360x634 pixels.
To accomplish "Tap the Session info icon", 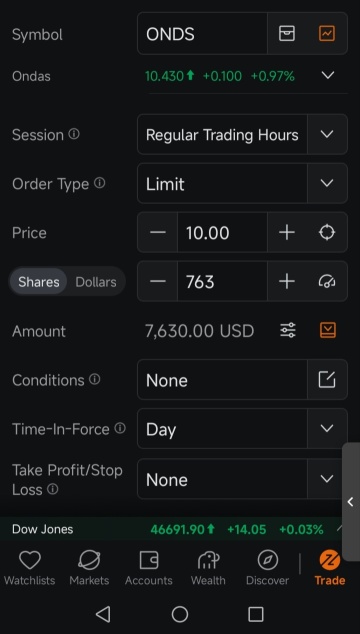I will (74, 134).
